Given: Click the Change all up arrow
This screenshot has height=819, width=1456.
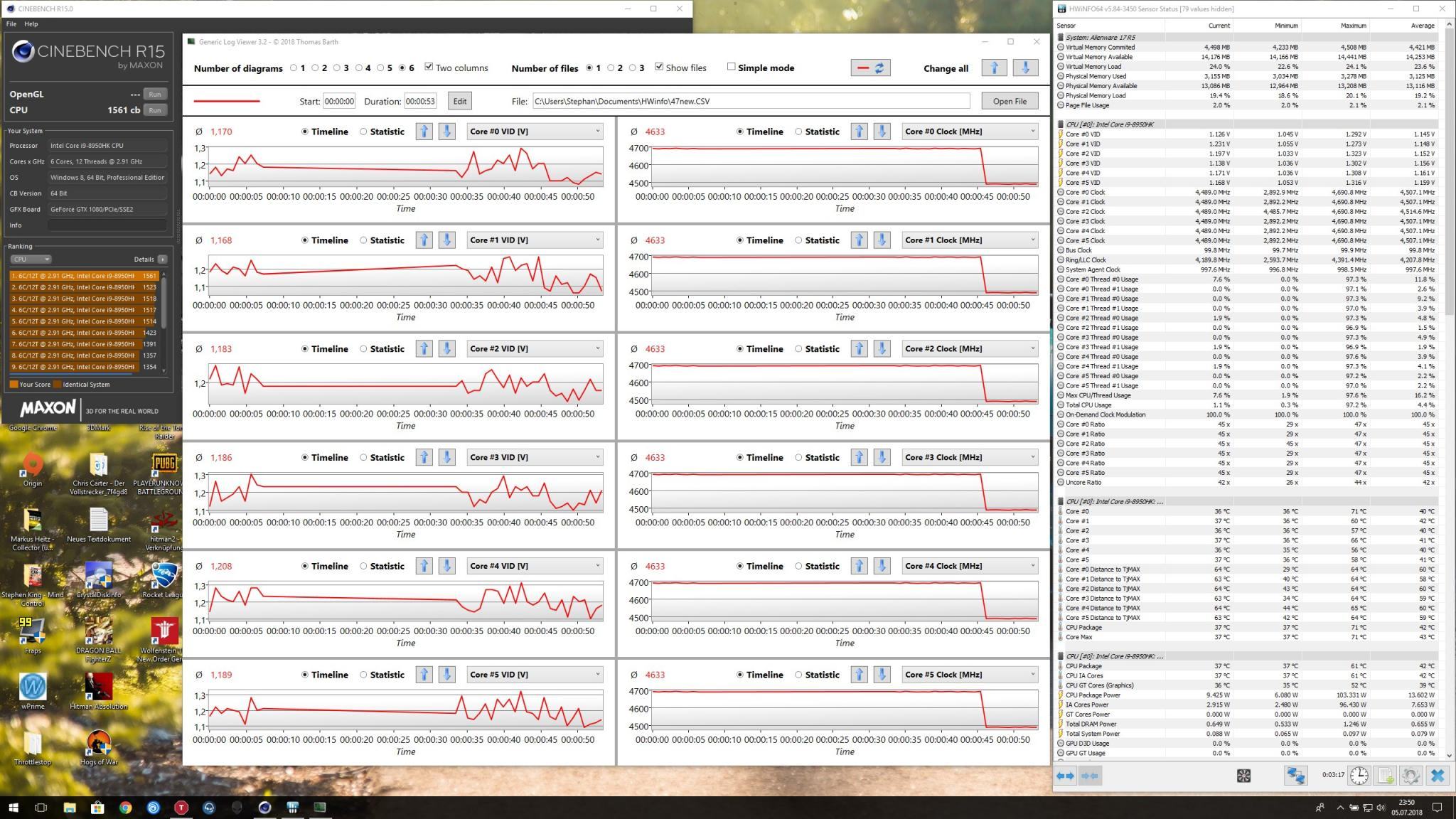Looking at the screenshot, I should pos(994,68).
